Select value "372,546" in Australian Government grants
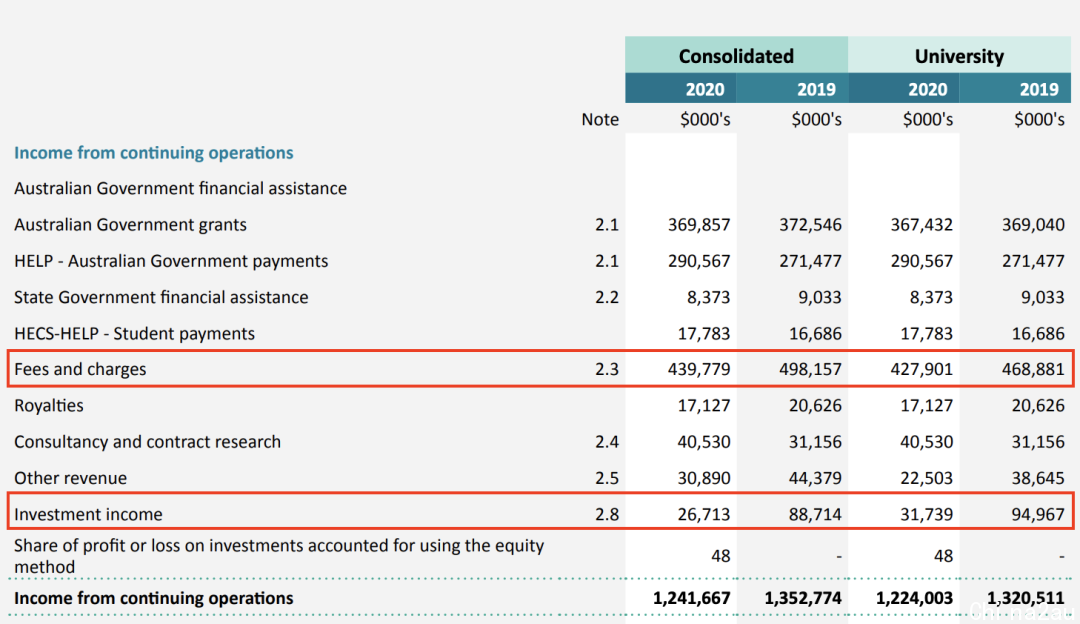Image resolution: width=1080 pixels, height=624 pixels. coord(811,225)
